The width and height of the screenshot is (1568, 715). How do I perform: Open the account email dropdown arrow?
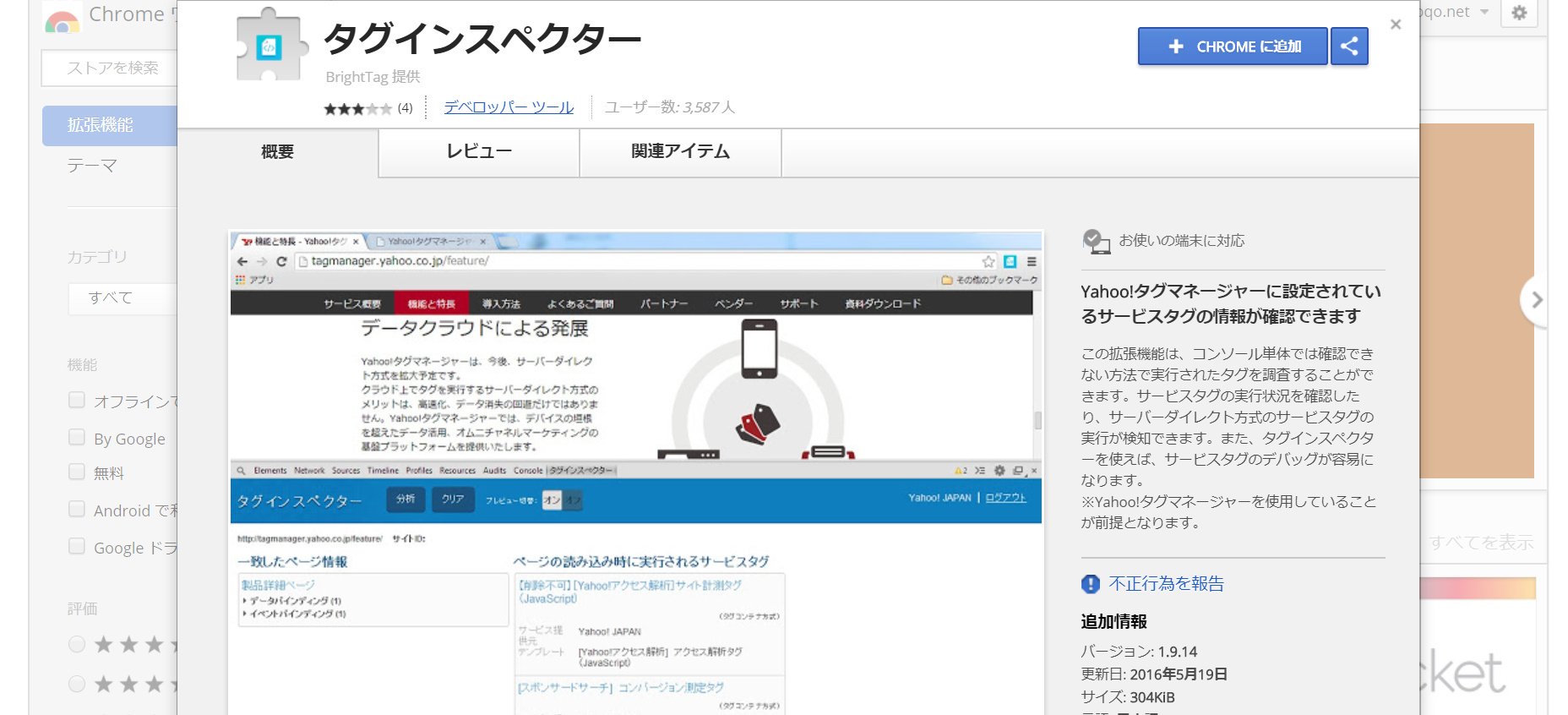point(1484,13)
